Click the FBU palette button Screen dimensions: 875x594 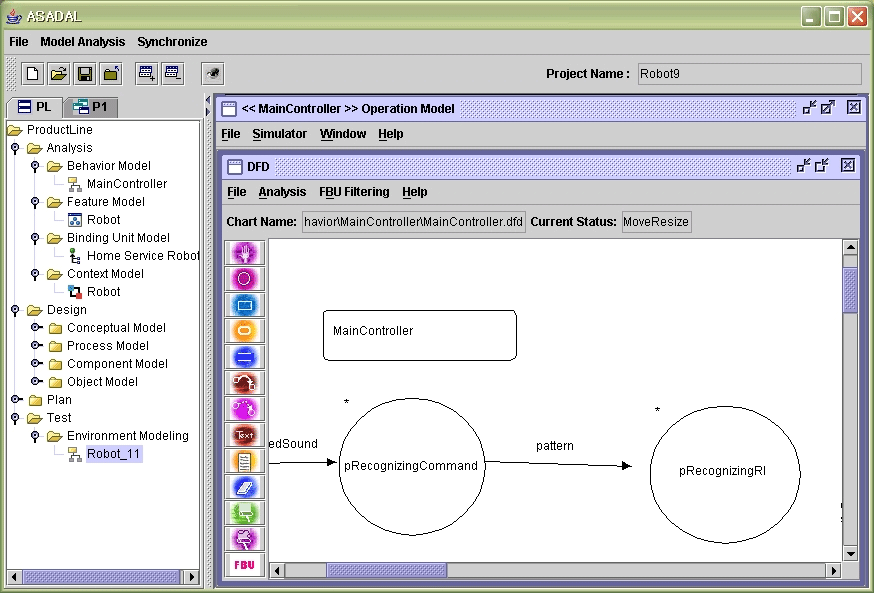click(244, 565)
